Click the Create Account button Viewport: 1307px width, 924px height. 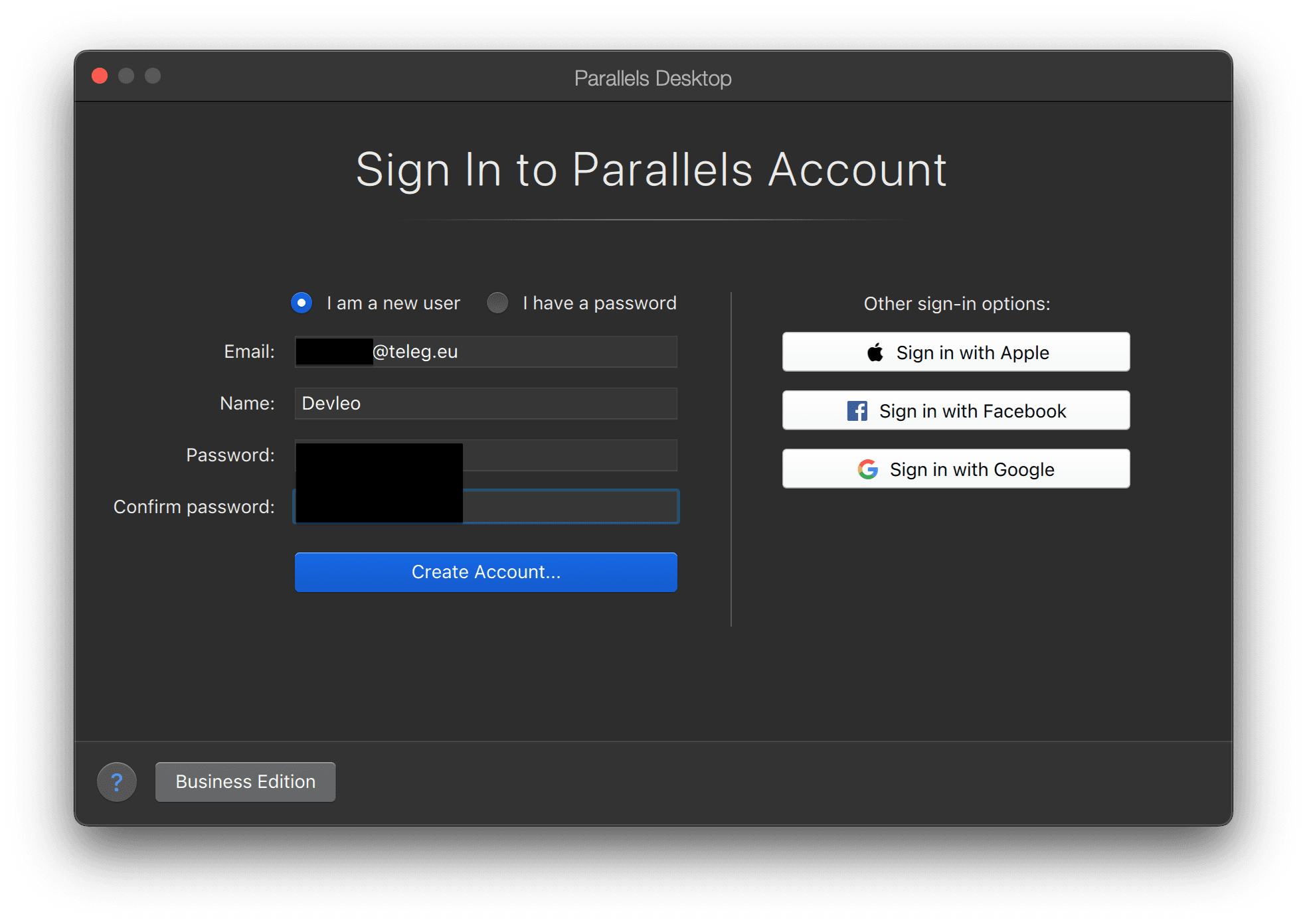click(x=486, y=572)
